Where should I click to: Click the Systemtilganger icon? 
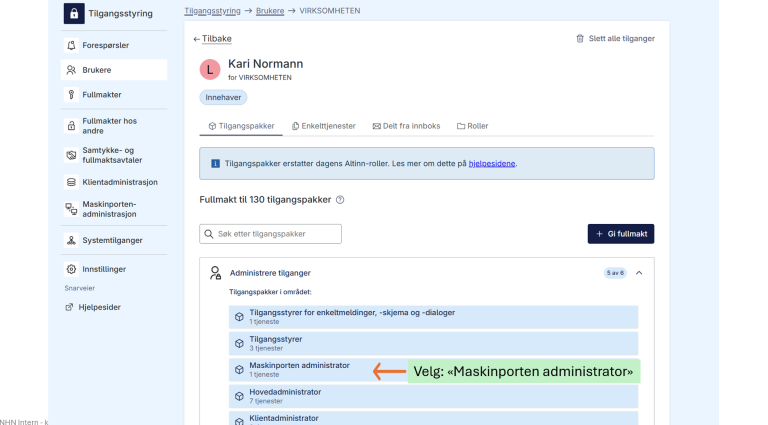pyautogui.click(x=71, y=240)
